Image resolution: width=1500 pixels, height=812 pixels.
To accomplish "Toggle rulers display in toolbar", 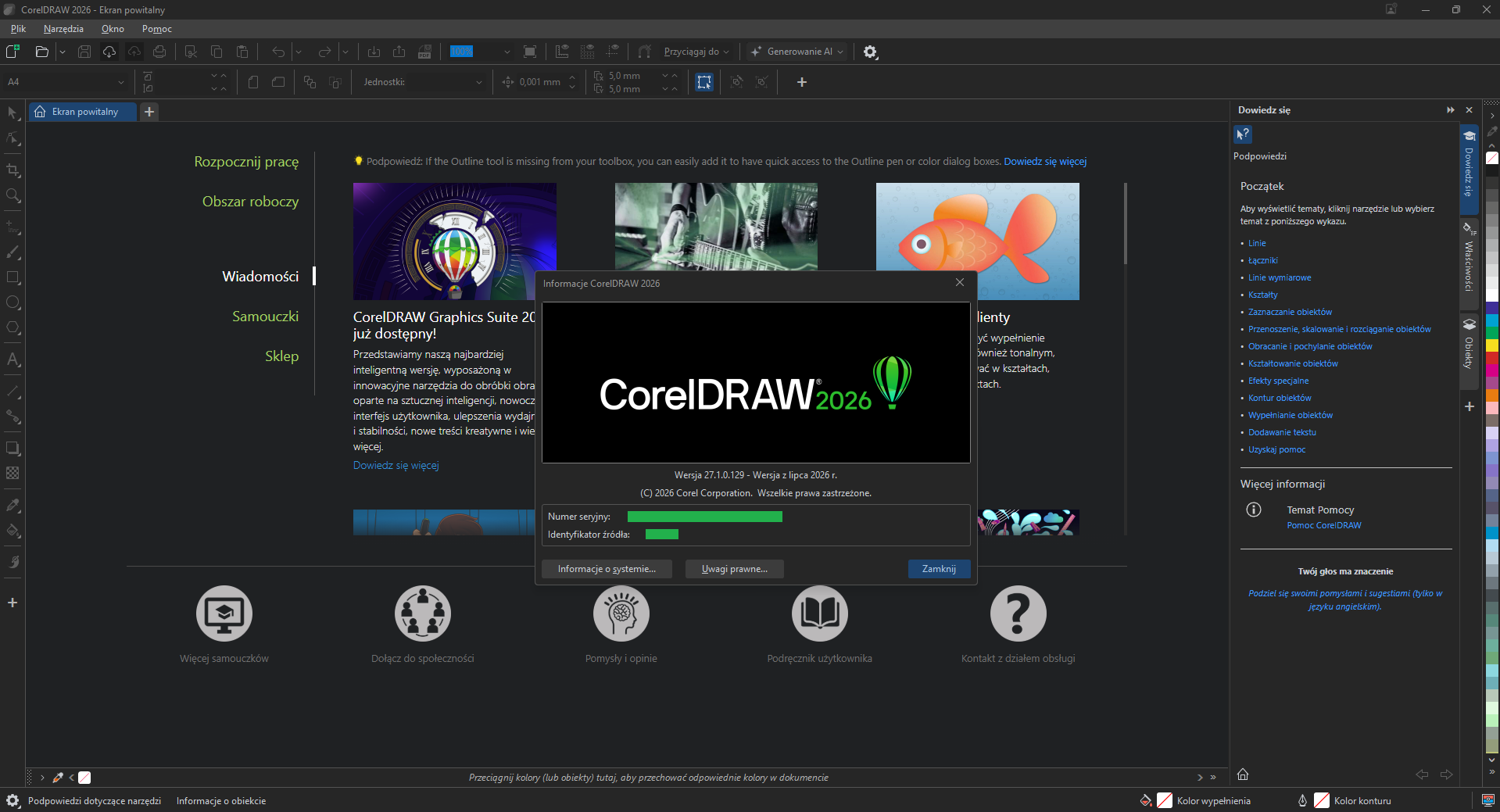I will pos(562,52).
